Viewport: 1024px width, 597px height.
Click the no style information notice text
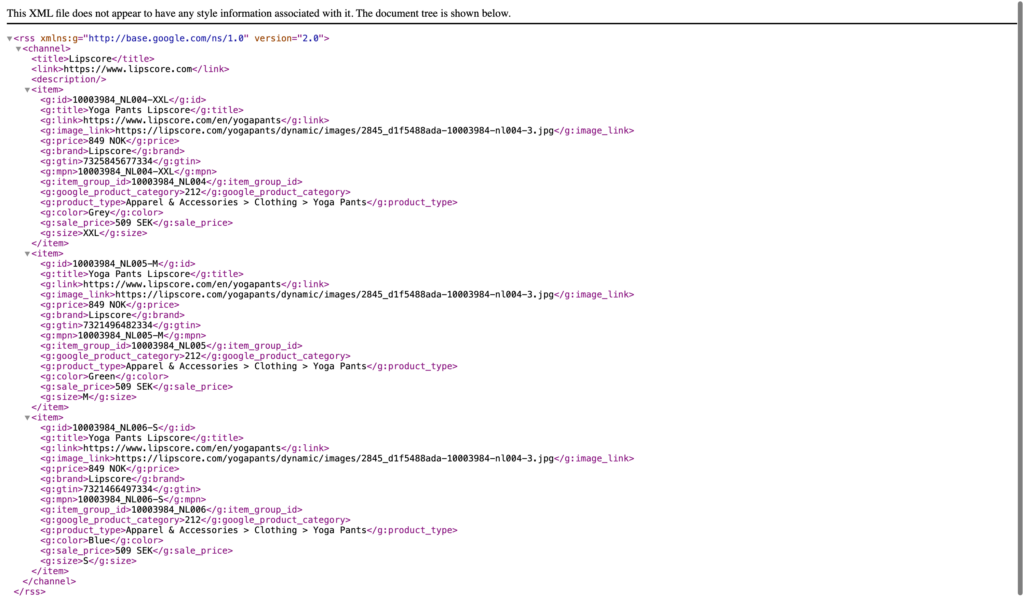tap(258, 13)
